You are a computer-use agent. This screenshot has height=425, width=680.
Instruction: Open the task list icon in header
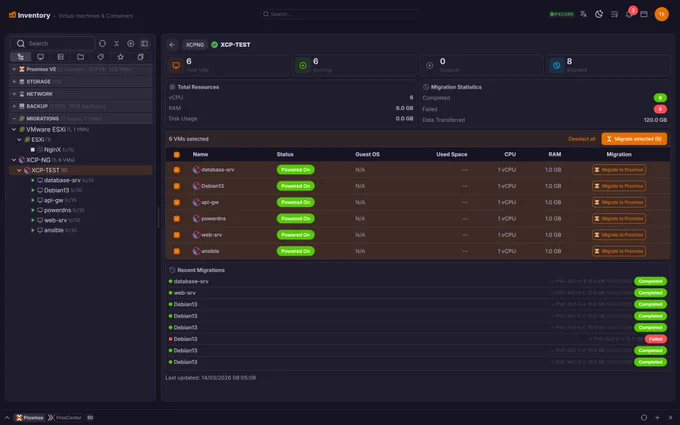pos(614,14)
